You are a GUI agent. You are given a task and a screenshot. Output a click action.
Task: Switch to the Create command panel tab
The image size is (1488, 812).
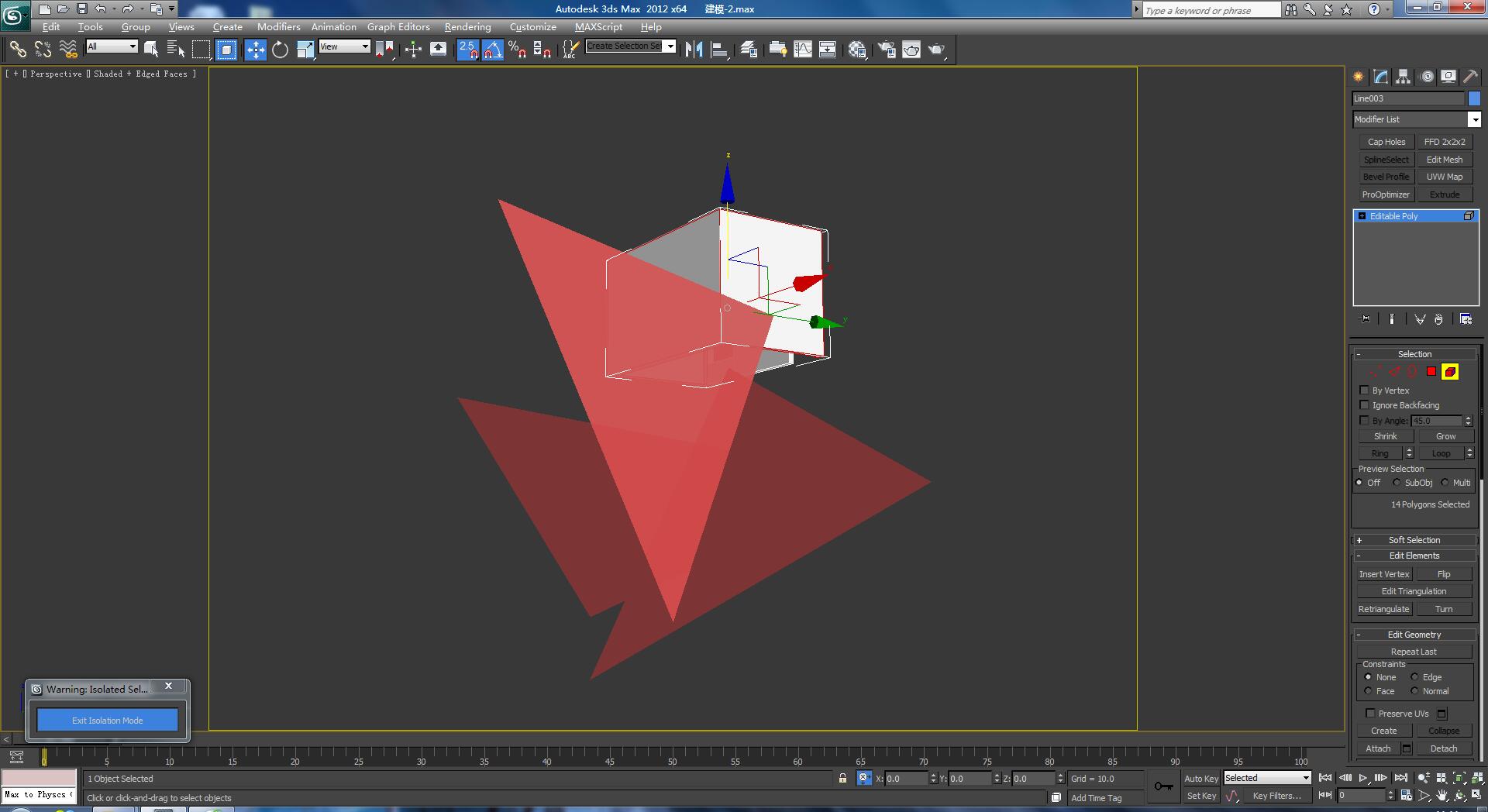(1358, 77)
